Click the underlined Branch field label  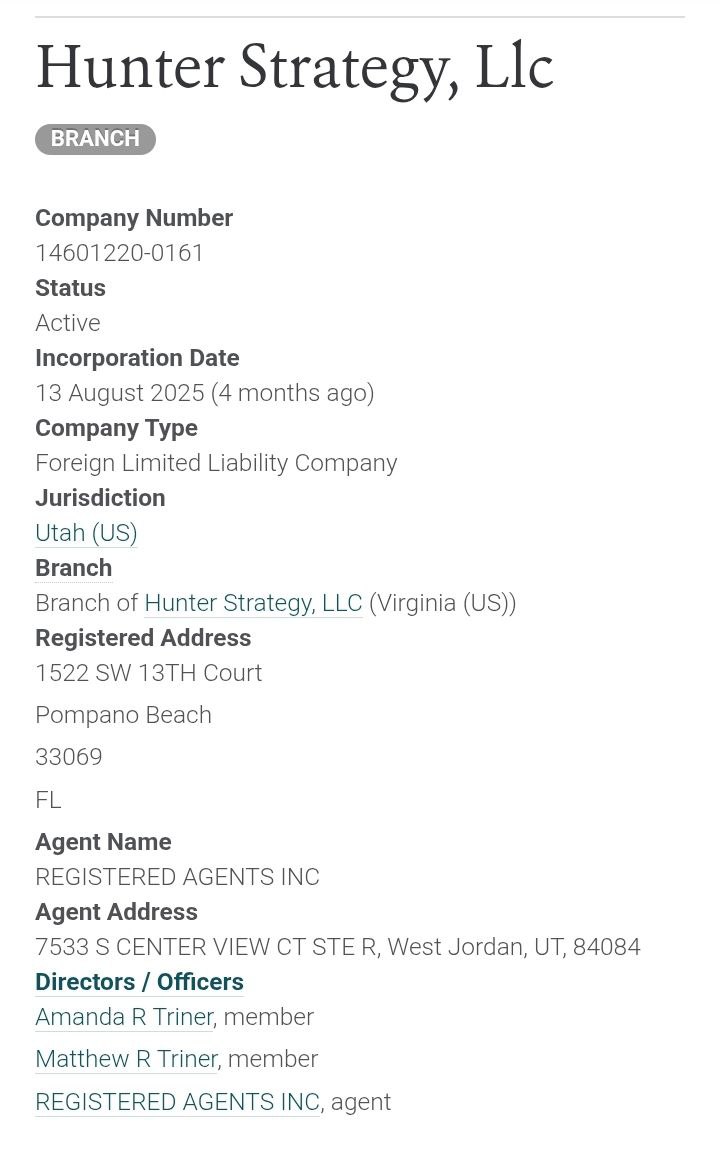point(73,568)
